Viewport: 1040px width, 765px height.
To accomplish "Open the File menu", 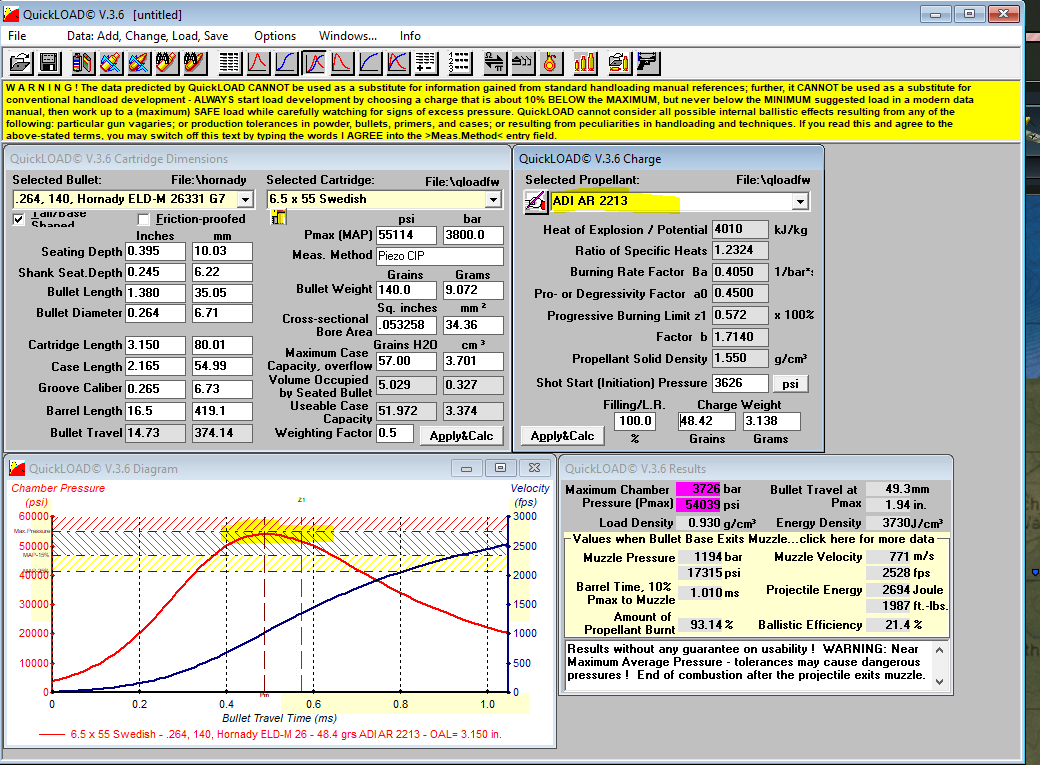I will (17, 36).
